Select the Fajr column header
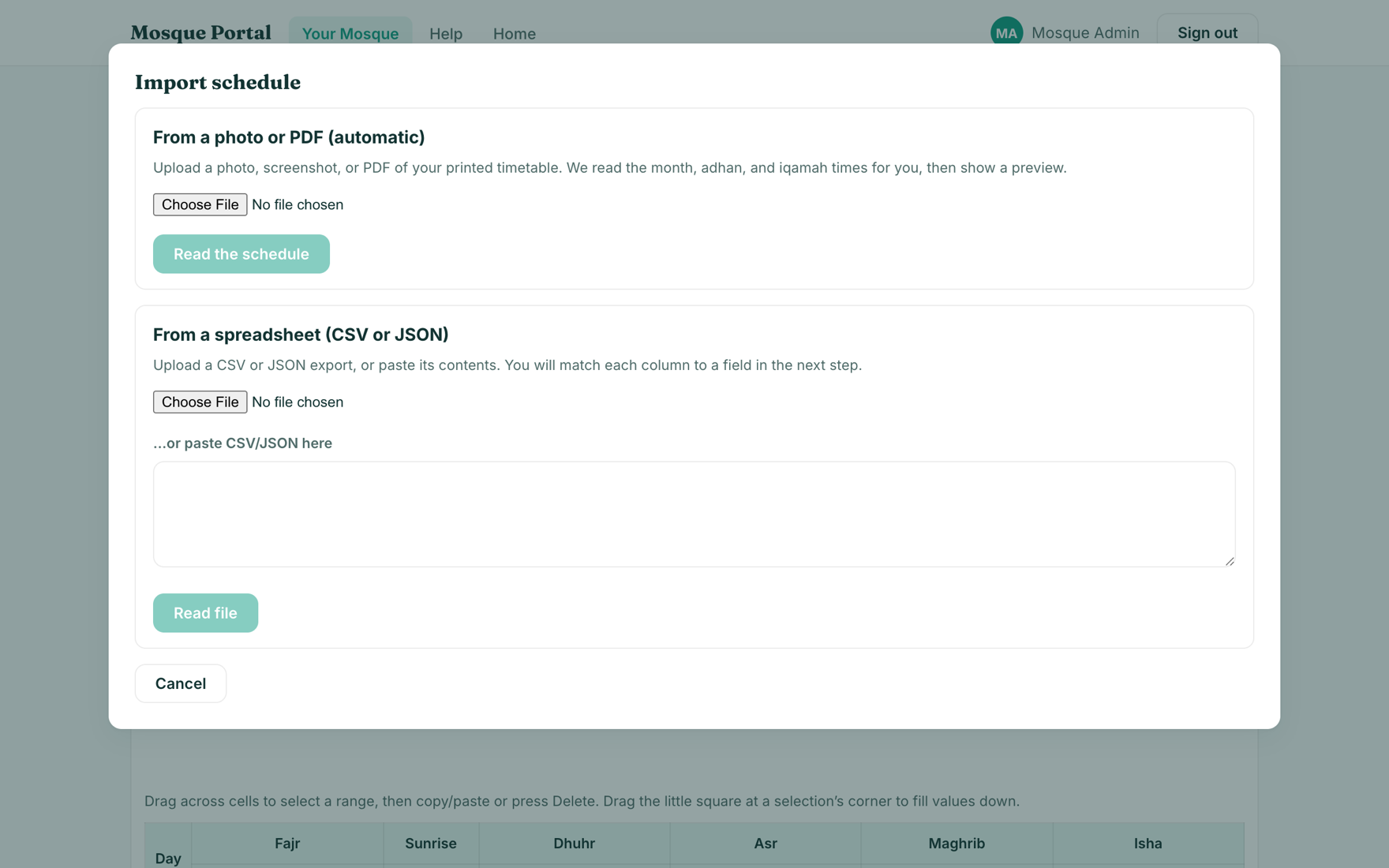Screen dimensions: 1389x868 tap(287, 844)
